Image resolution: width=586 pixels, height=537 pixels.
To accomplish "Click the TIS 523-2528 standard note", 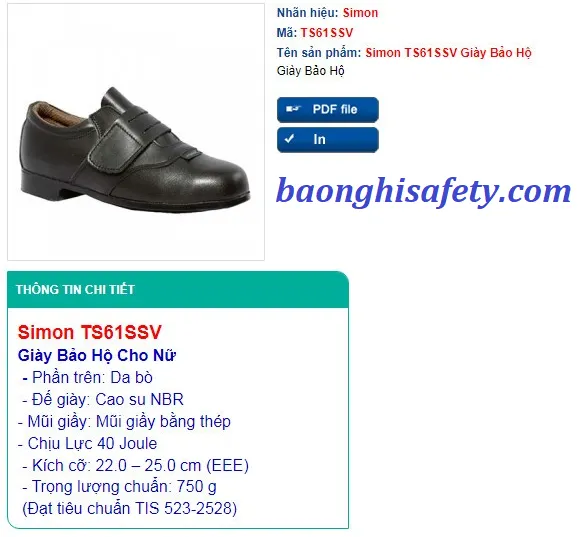I will pos(129,509).
